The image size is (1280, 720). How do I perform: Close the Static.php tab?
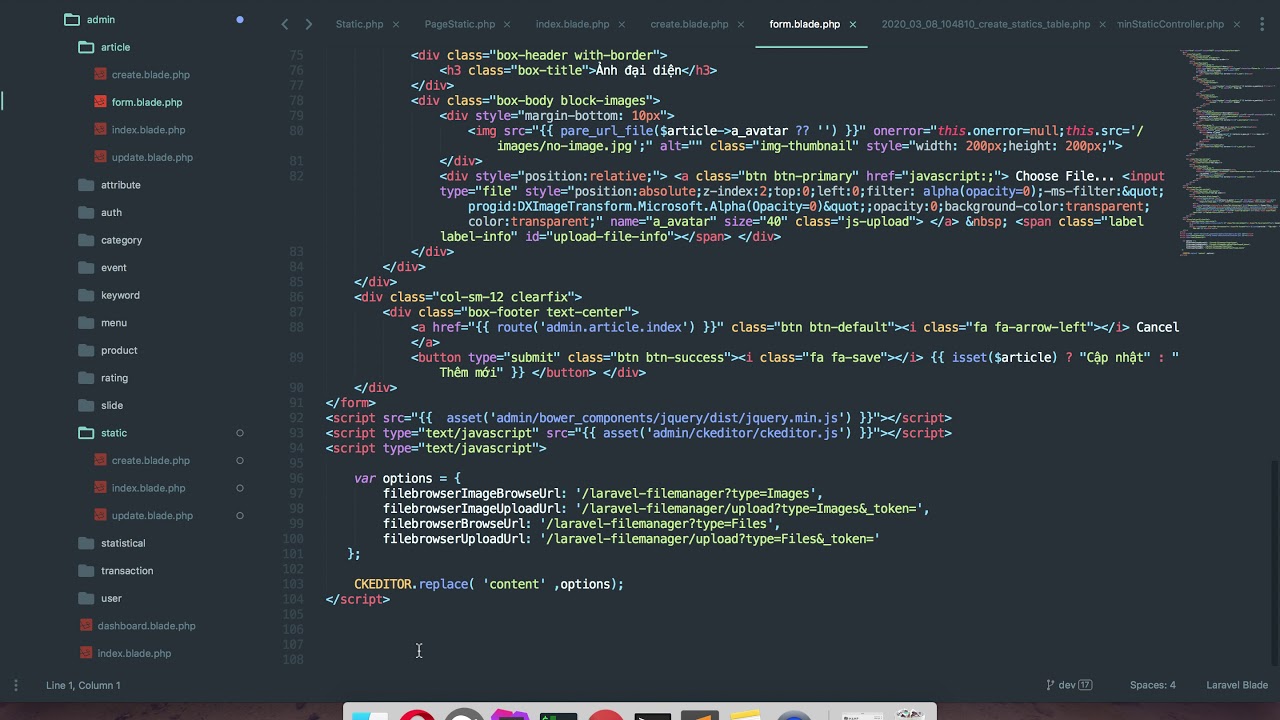[396, 24]
